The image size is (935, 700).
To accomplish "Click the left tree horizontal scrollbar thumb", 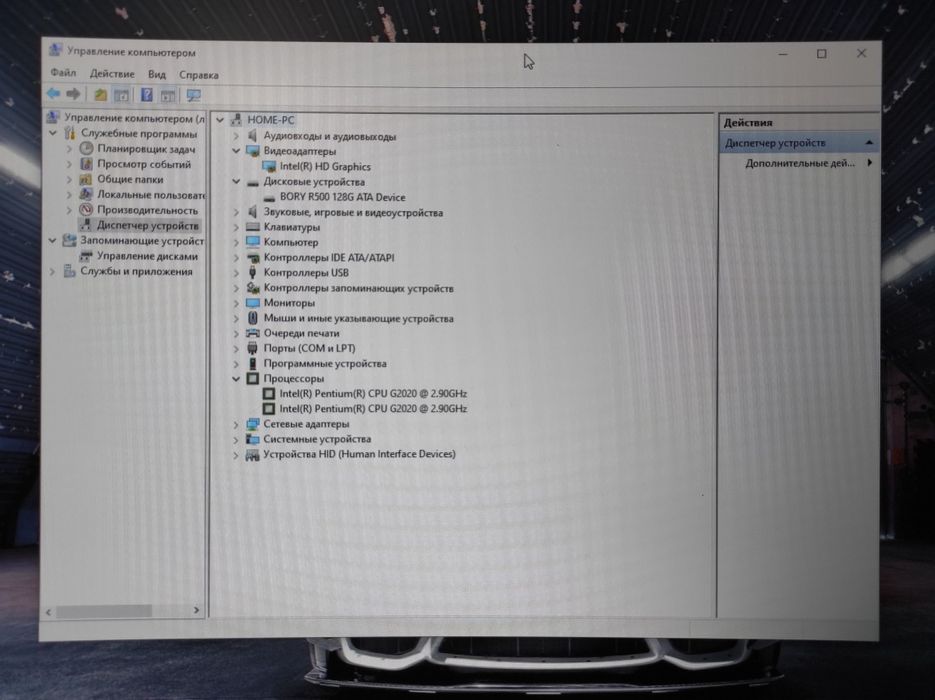I will [104, 611].
